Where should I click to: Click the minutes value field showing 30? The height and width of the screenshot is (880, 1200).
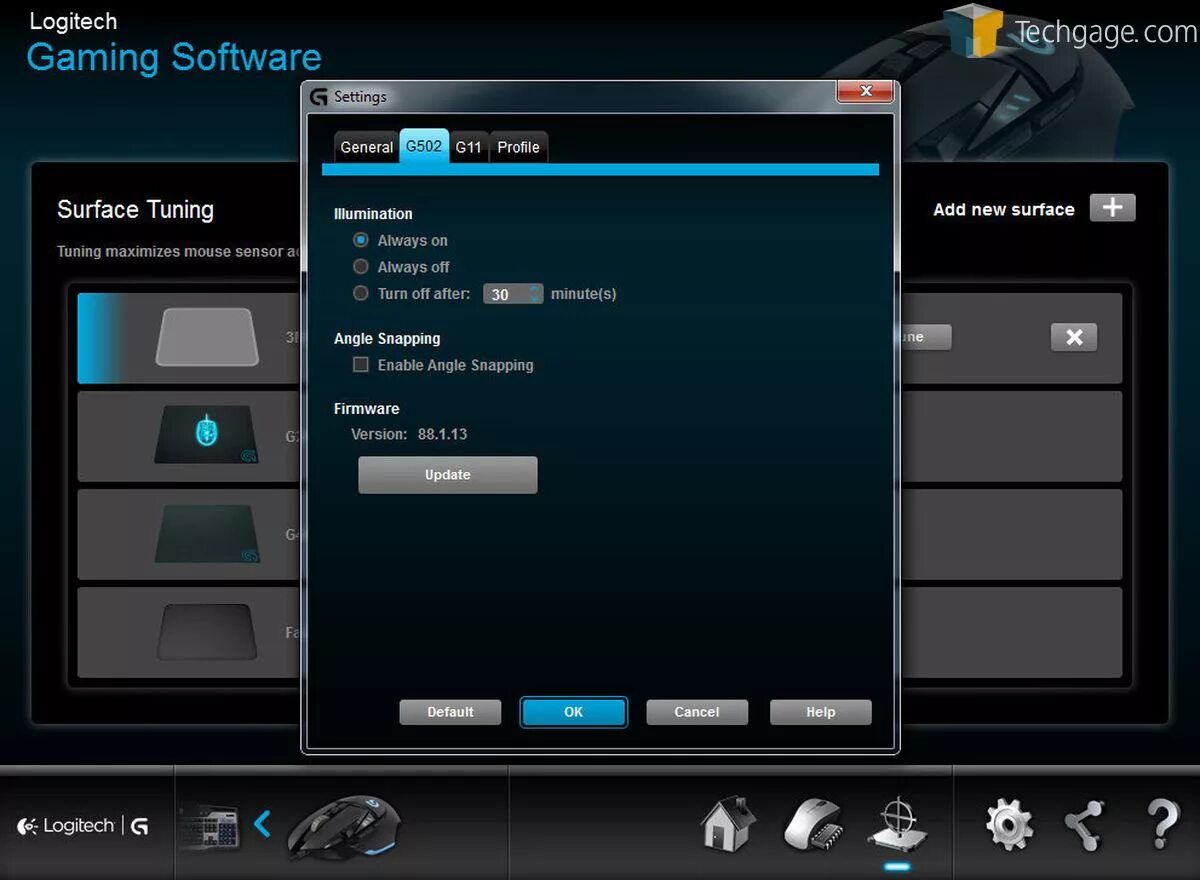coord(505,294)
